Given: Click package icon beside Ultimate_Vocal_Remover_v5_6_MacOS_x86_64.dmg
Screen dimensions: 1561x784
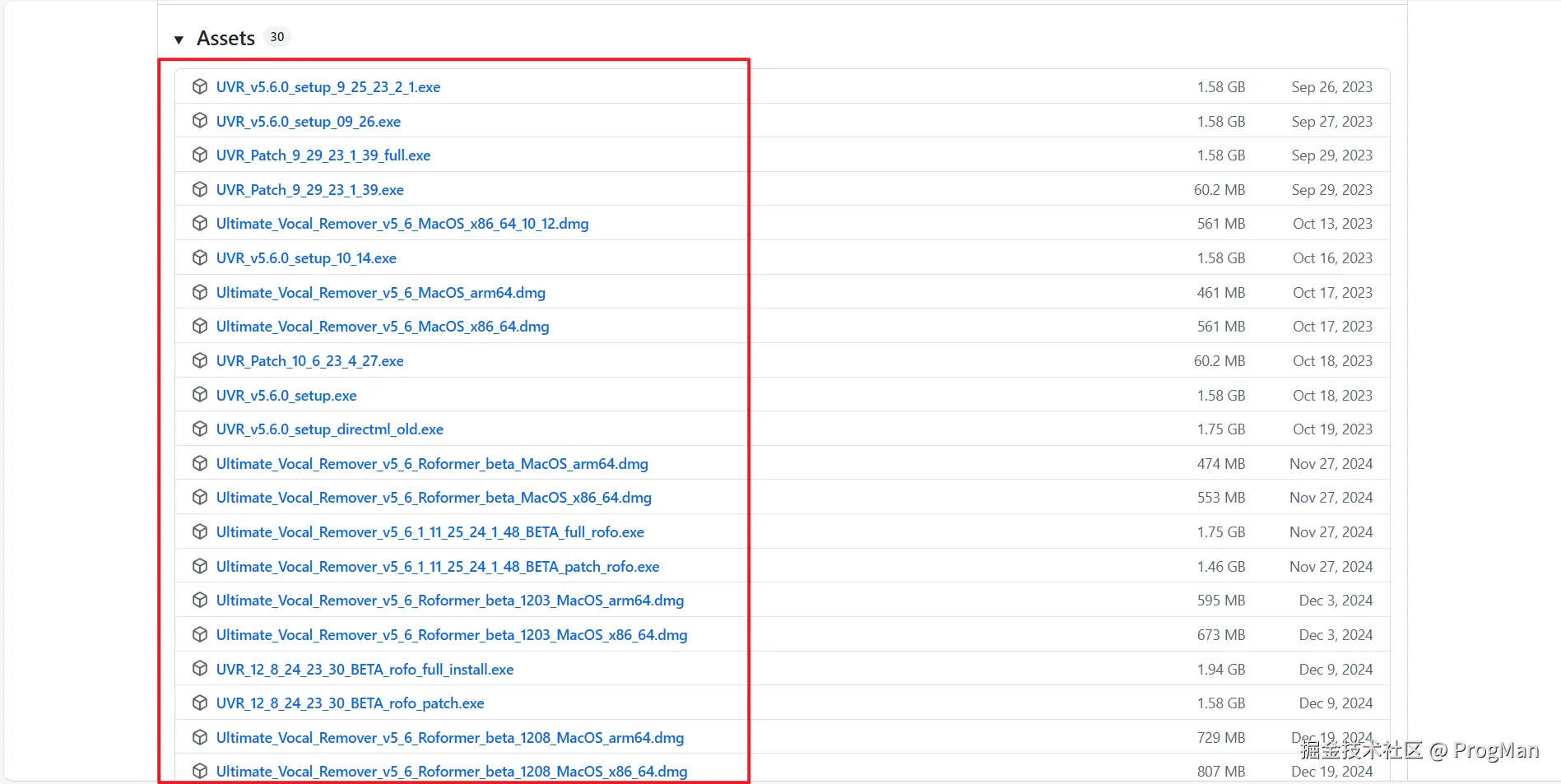Looking at the screenshot, I should (x=200, y=326).
